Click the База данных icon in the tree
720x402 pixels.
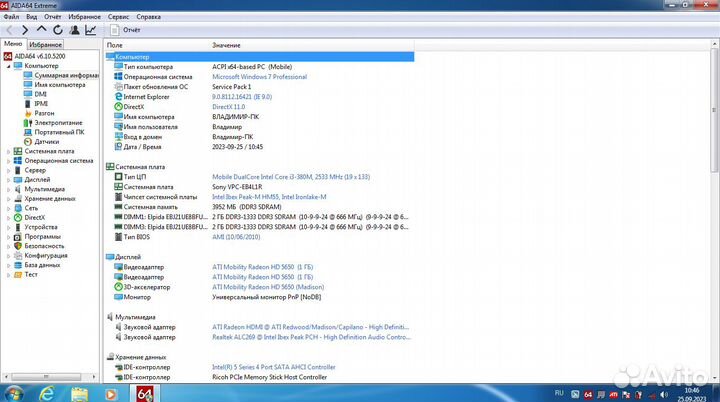[x=18, y=265]
